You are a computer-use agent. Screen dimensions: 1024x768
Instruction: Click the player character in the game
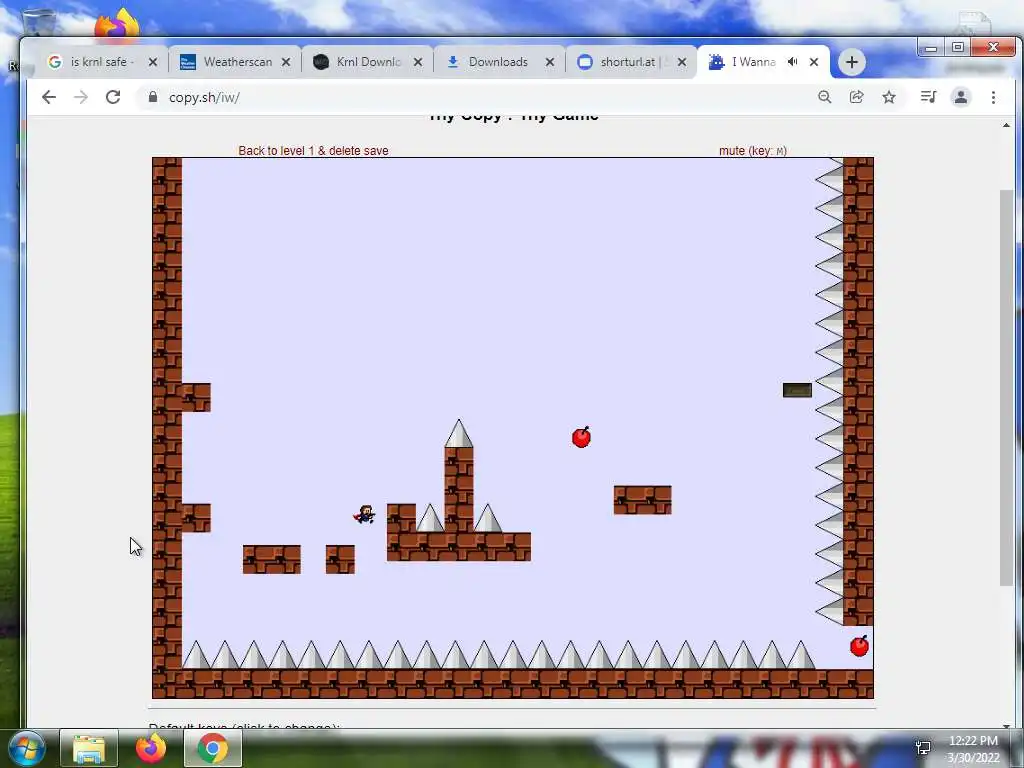[x=364, y=515]
